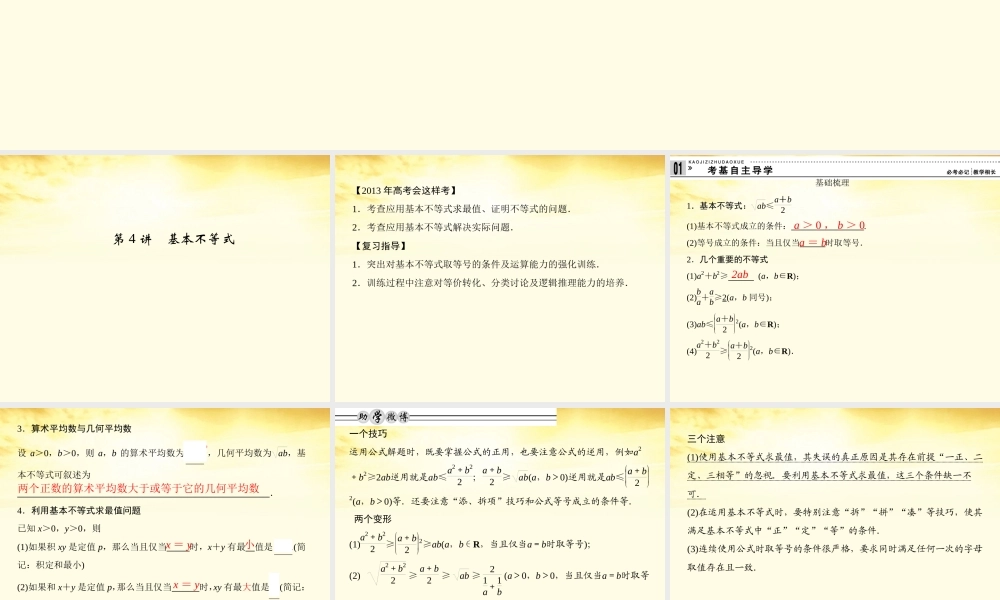Click the heading '4. 利用基本不等式求最值问题'
The width and height of the screenshot is (1000, 600).
pos(79,511)
